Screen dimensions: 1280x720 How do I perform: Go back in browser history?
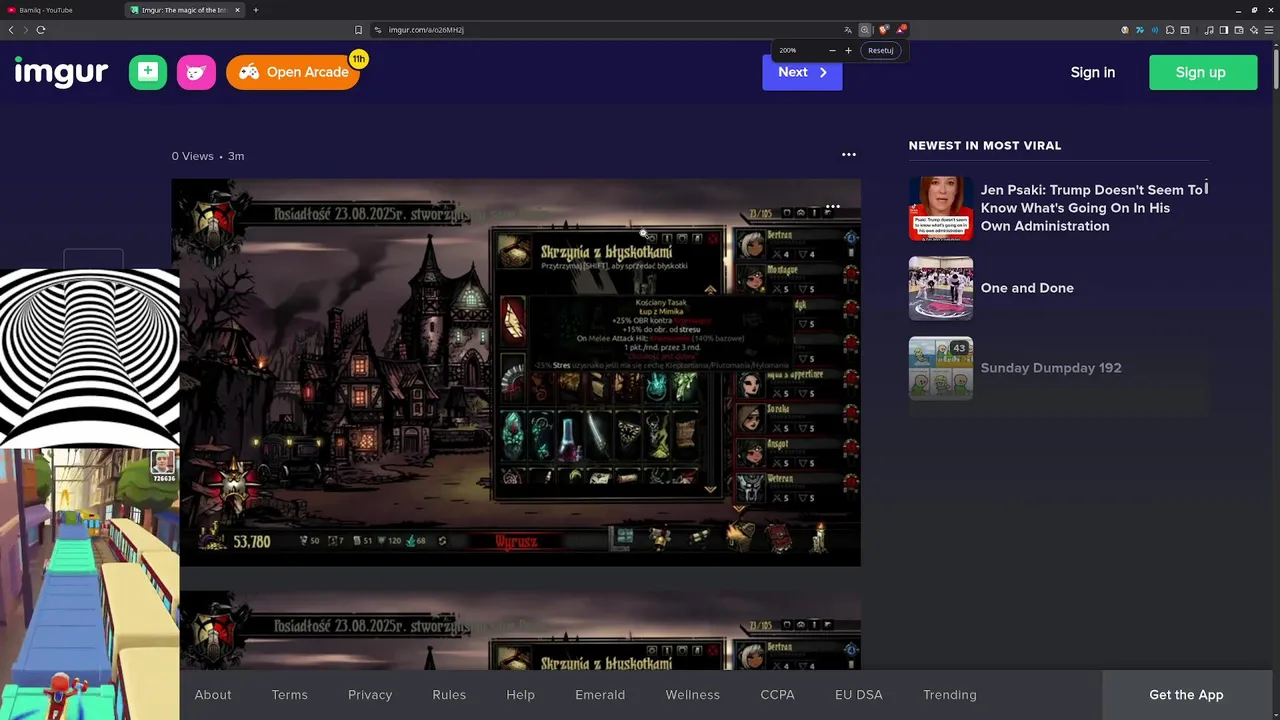[11, 30]
